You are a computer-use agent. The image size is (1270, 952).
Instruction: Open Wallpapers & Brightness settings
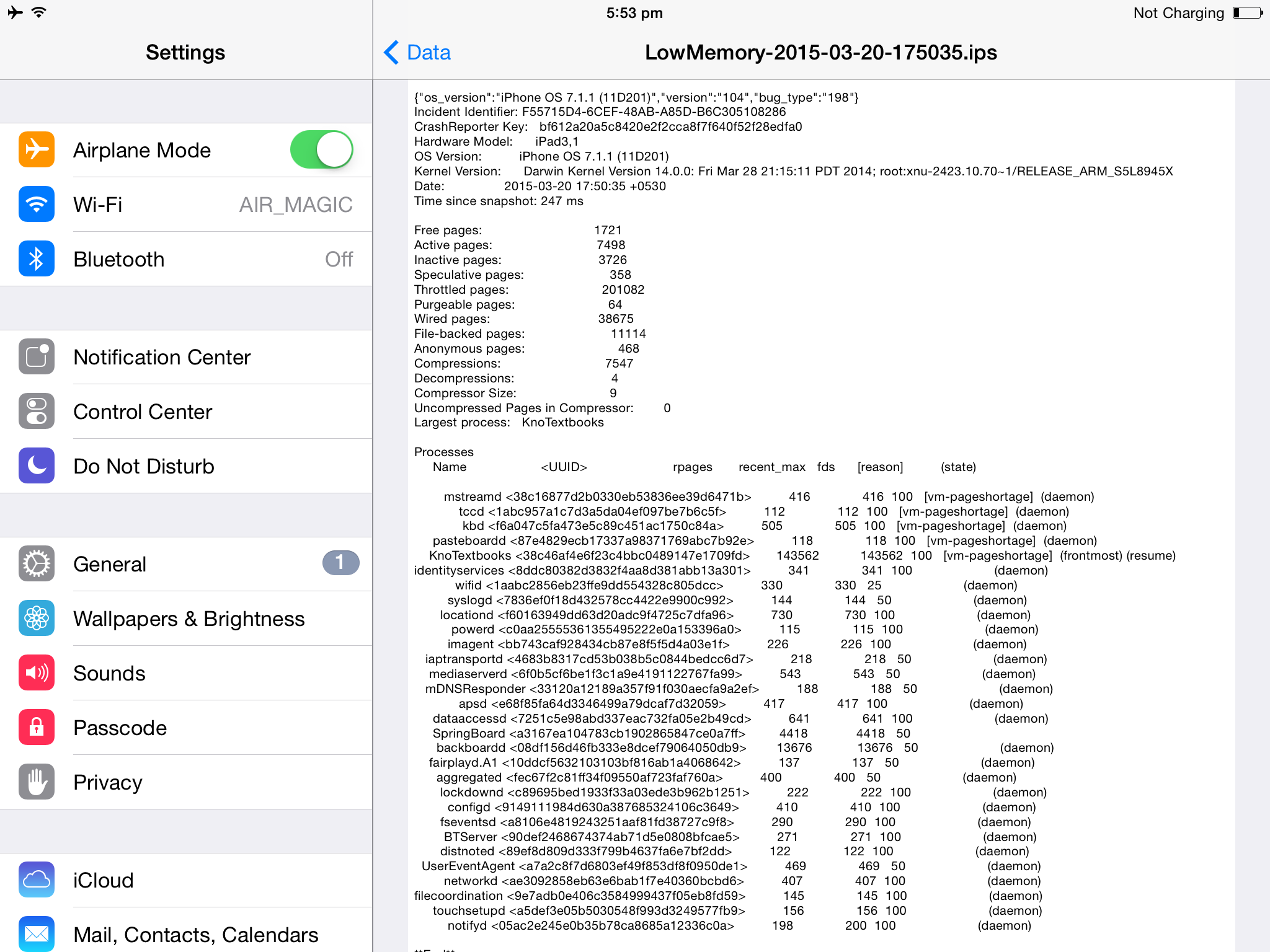point(186,619)
